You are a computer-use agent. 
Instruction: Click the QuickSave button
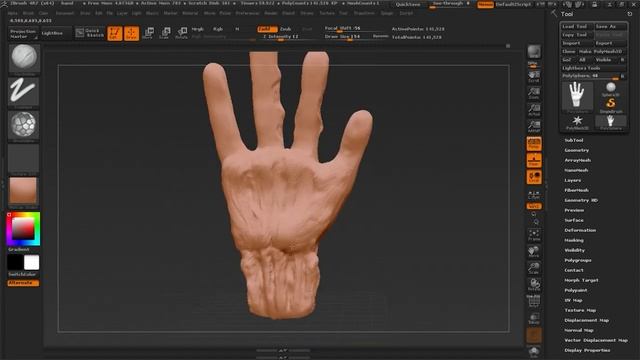(408, 4)
